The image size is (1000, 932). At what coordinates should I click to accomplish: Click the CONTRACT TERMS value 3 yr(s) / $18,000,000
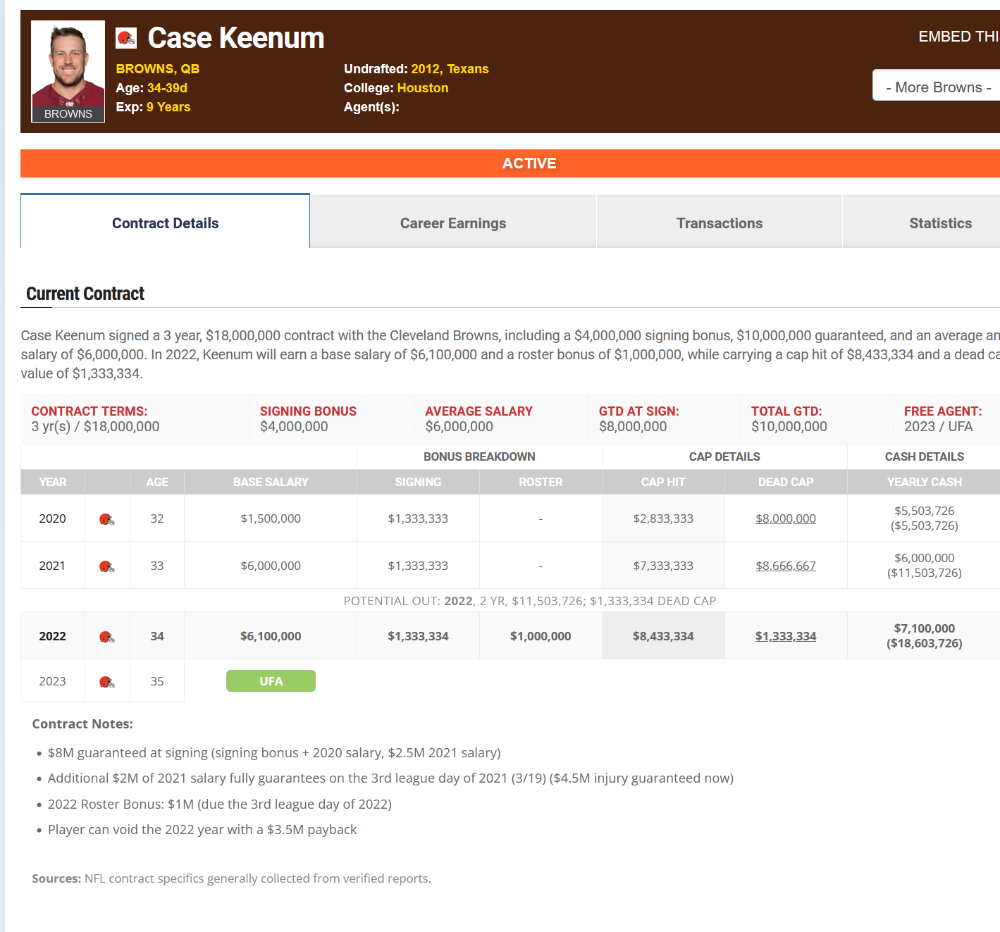point(95,427)
